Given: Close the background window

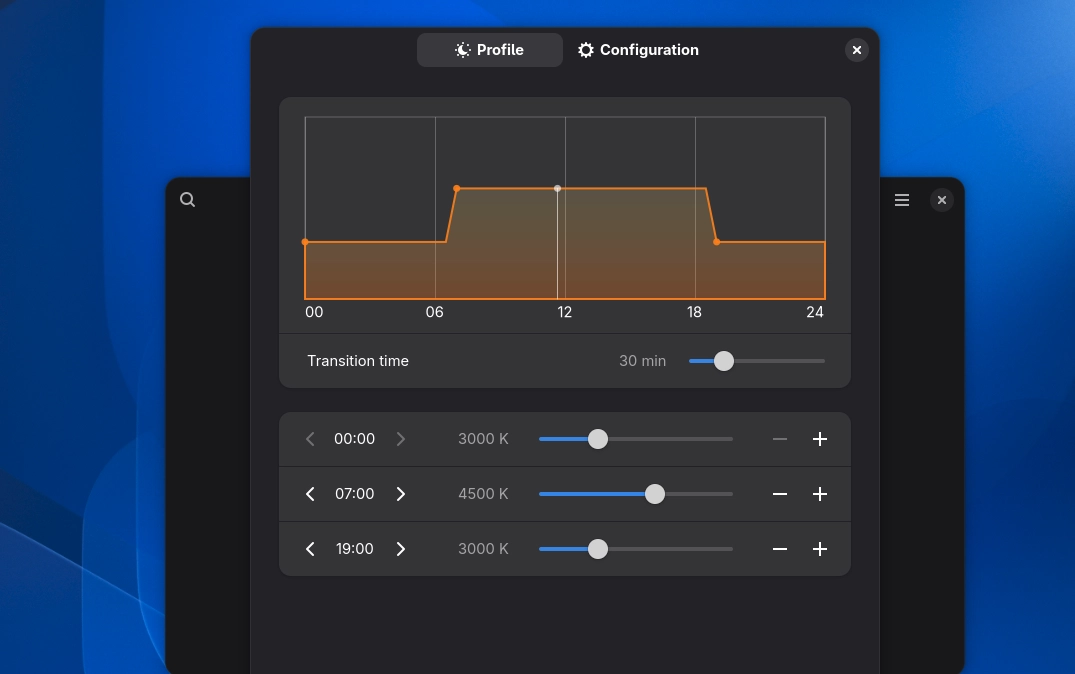Looking at the screenshot, I should [941, 200].
